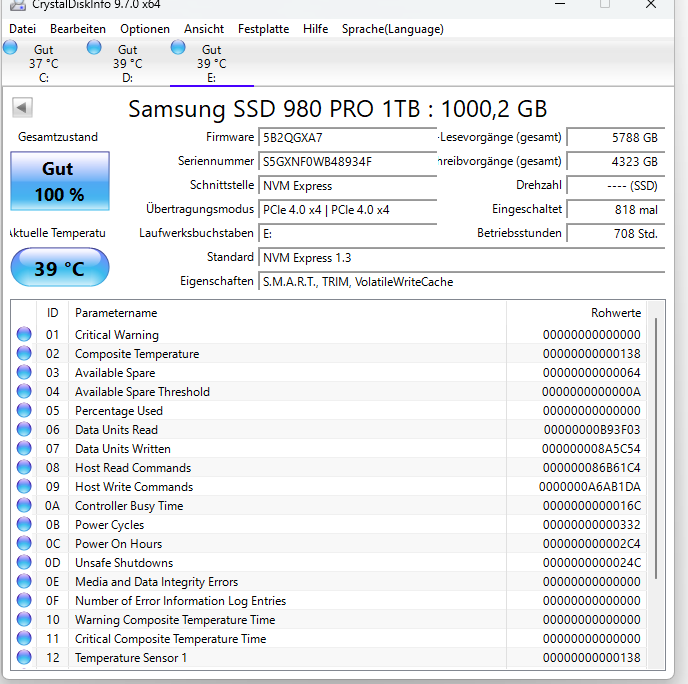This screenshot has width=688, height=684.
Task: Select the Composite Temperature parameter name
Action: coord(137,354)
